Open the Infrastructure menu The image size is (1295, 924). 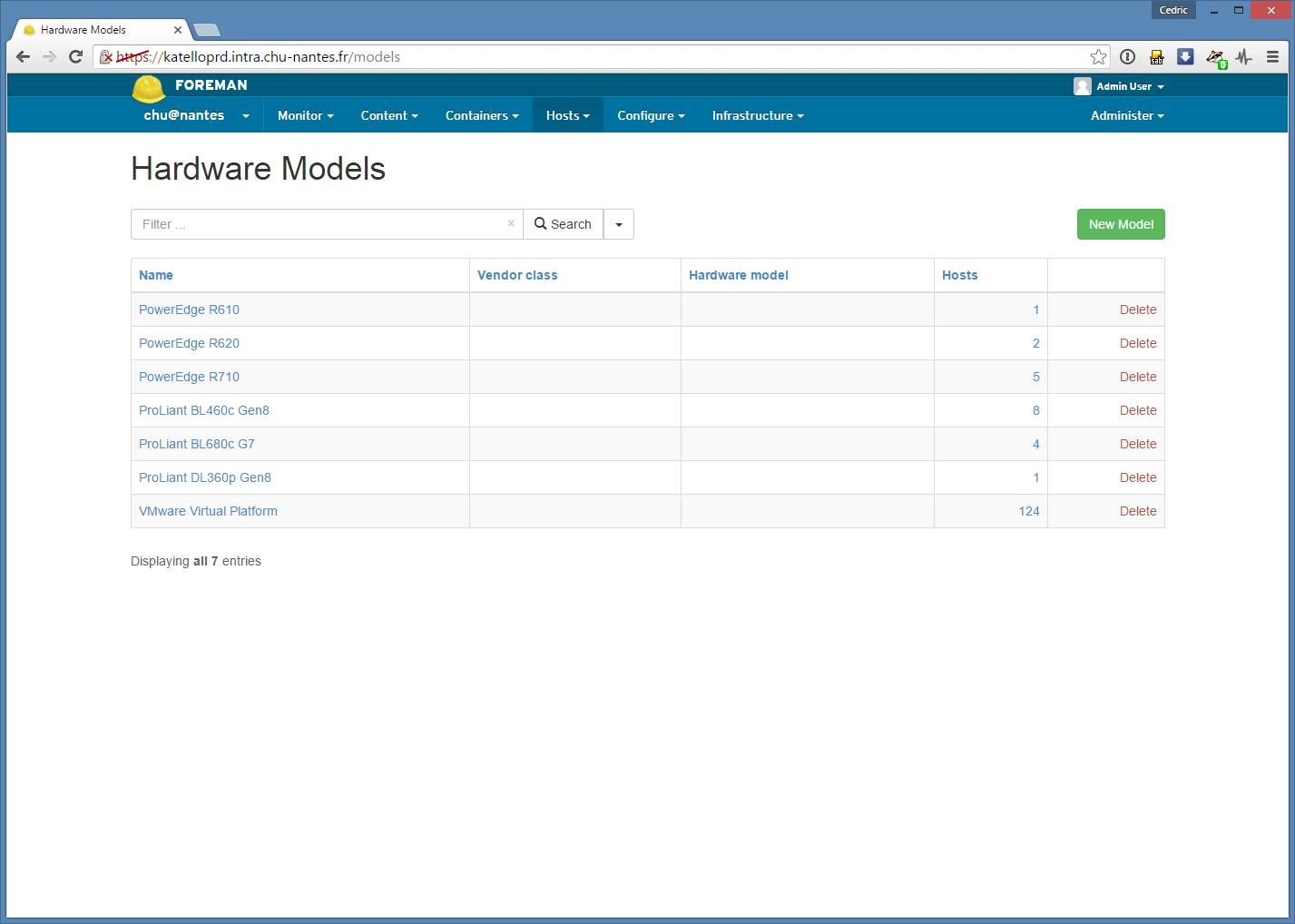click(x=757, y=115)
